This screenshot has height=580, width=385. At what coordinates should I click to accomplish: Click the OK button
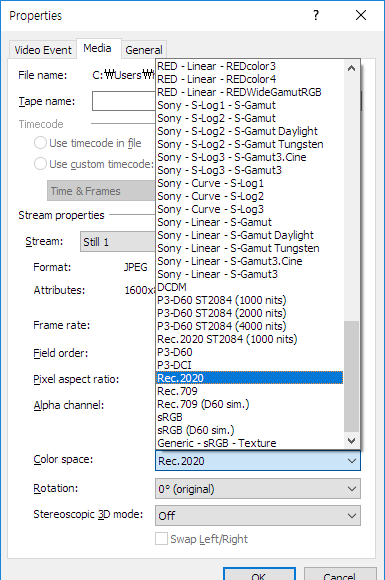coord(259,574)
